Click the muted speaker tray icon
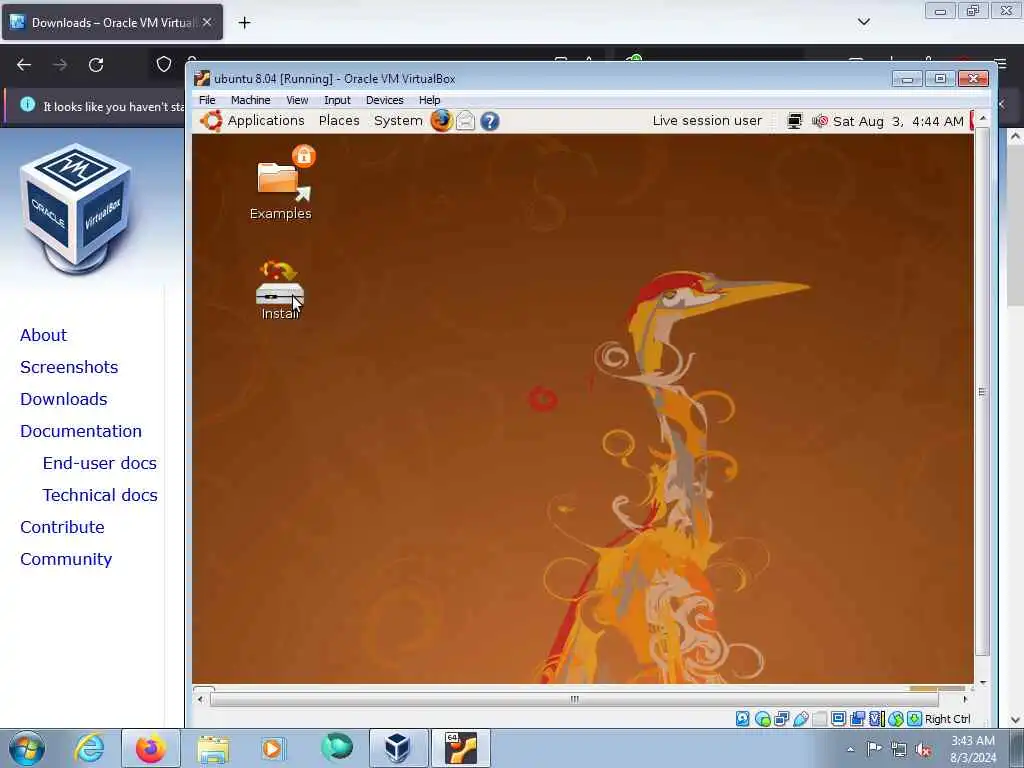1024x768 pixels. pos(923,750)
